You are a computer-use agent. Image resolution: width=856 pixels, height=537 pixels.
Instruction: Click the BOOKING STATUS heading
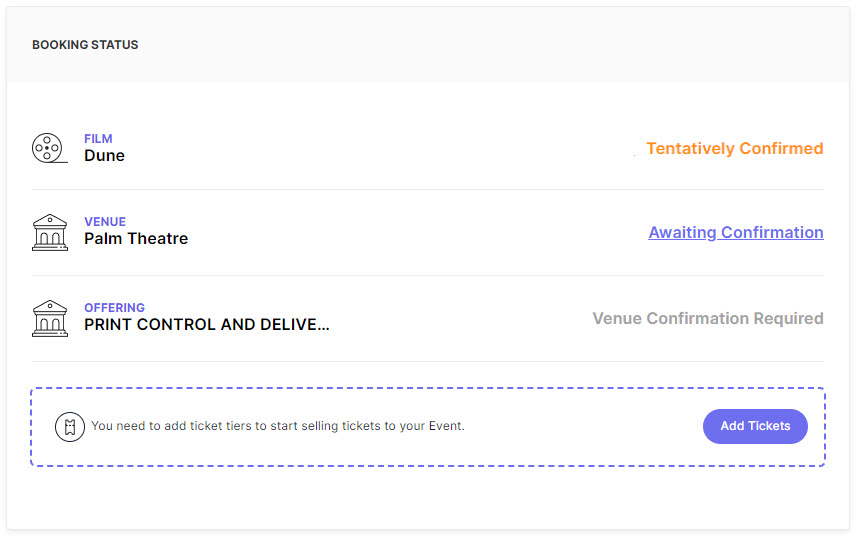click(x=85, y=45)
